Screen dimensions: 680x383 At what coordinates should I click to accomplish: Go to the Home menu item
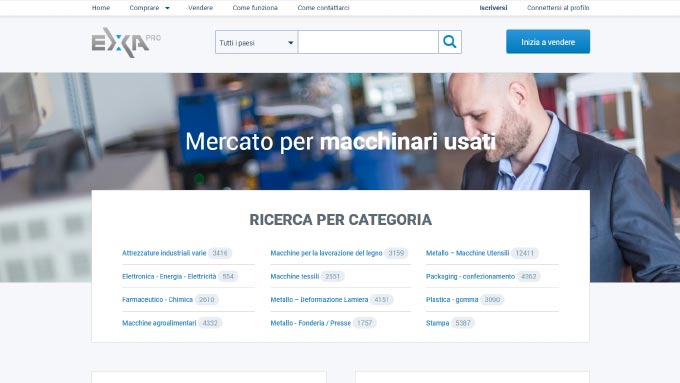click(101, 8)
